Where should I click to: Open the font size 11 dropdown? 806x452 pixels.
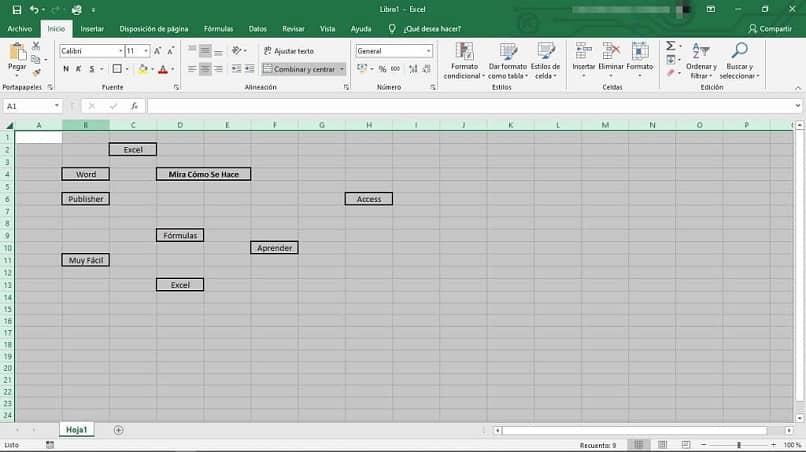[146, 51]
